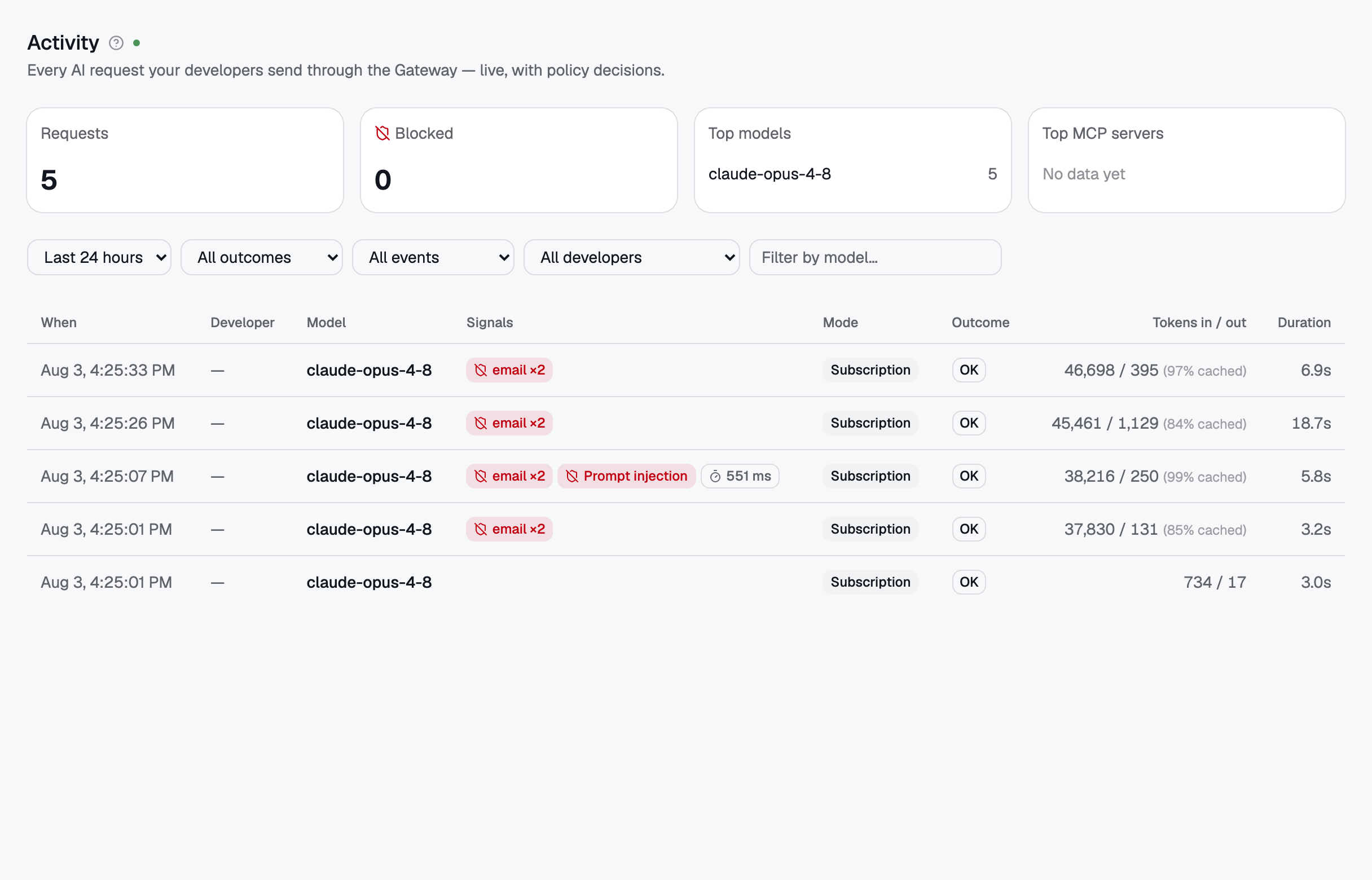Click the green live status dot
The width and height of the screenshot is (1372, 880).
coord(137,43)
